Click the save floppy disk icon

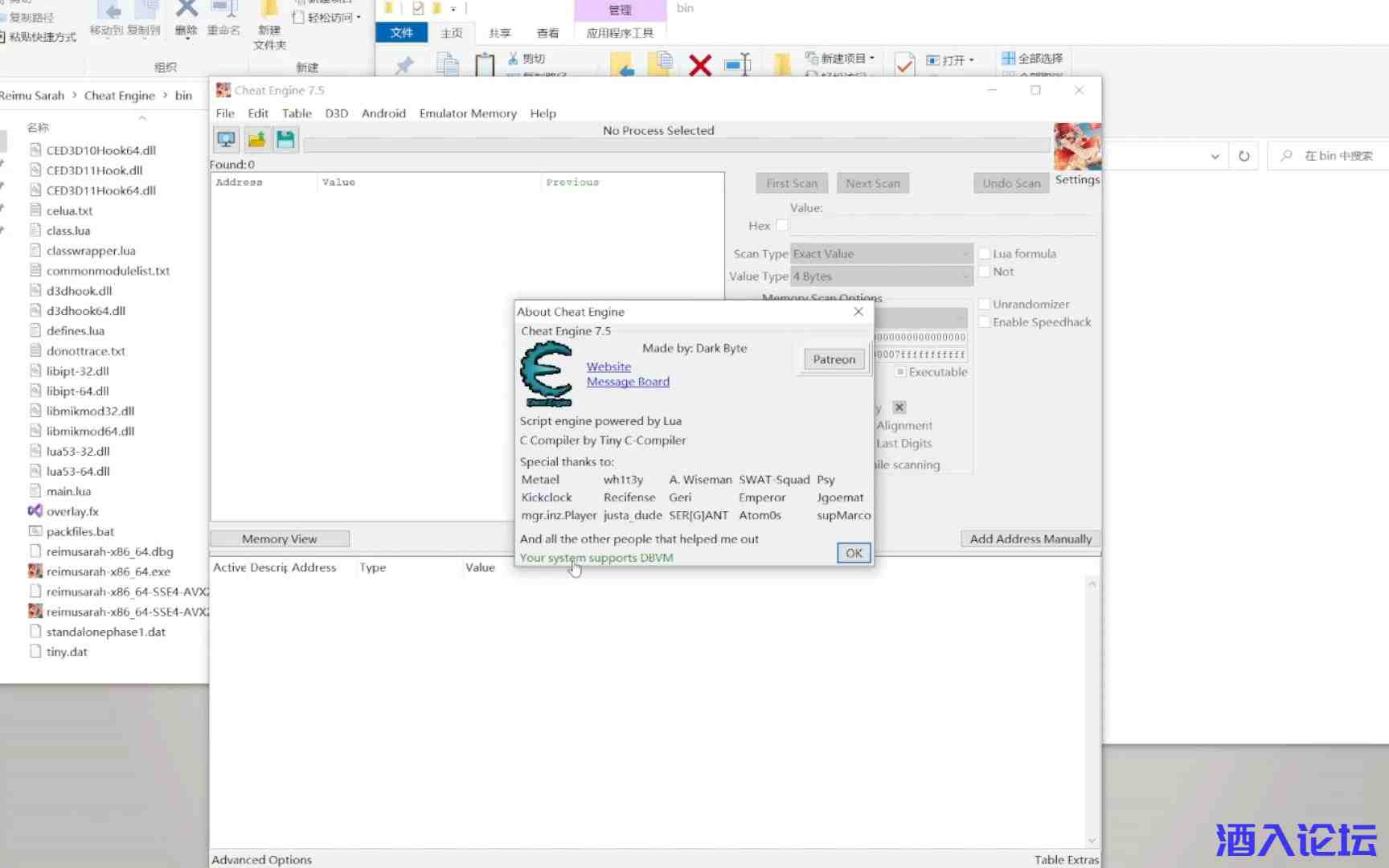point(285,140)
